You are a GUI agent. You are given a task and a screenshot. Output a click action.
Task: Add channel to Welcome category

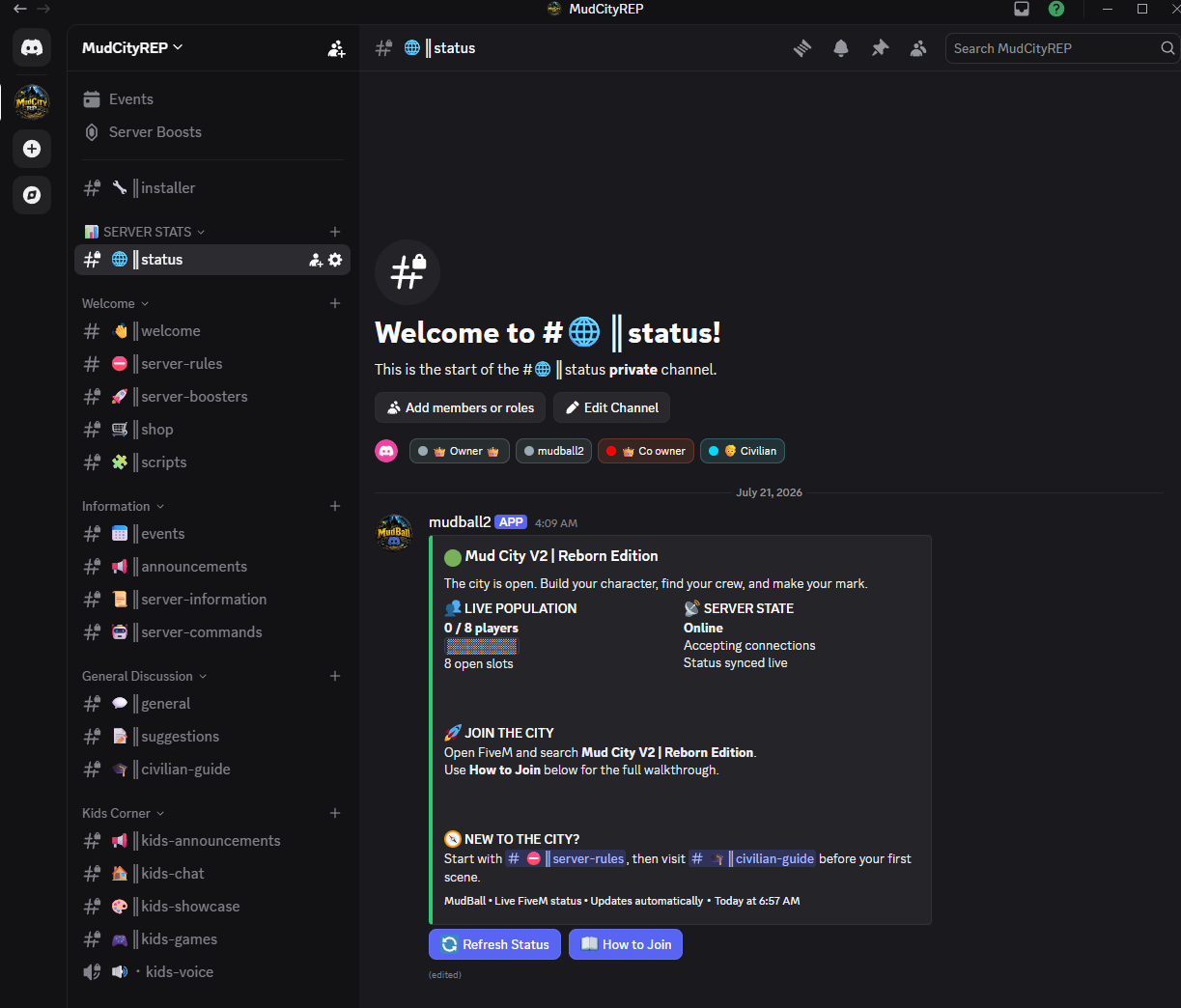pyautogui.click(x=335, y=303)
